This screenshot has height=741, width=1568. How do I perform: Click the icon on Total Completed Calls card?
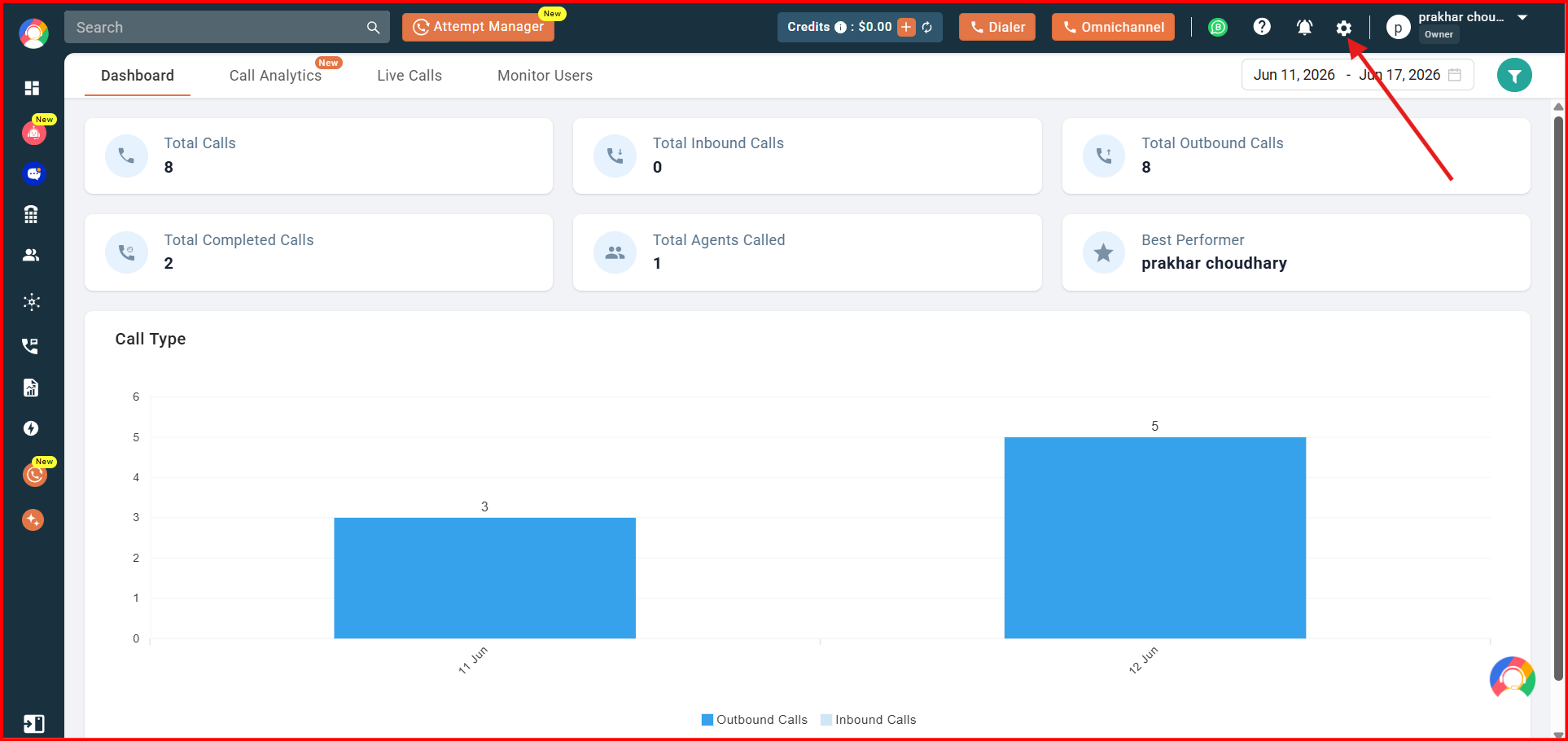(x=126, y=252)
